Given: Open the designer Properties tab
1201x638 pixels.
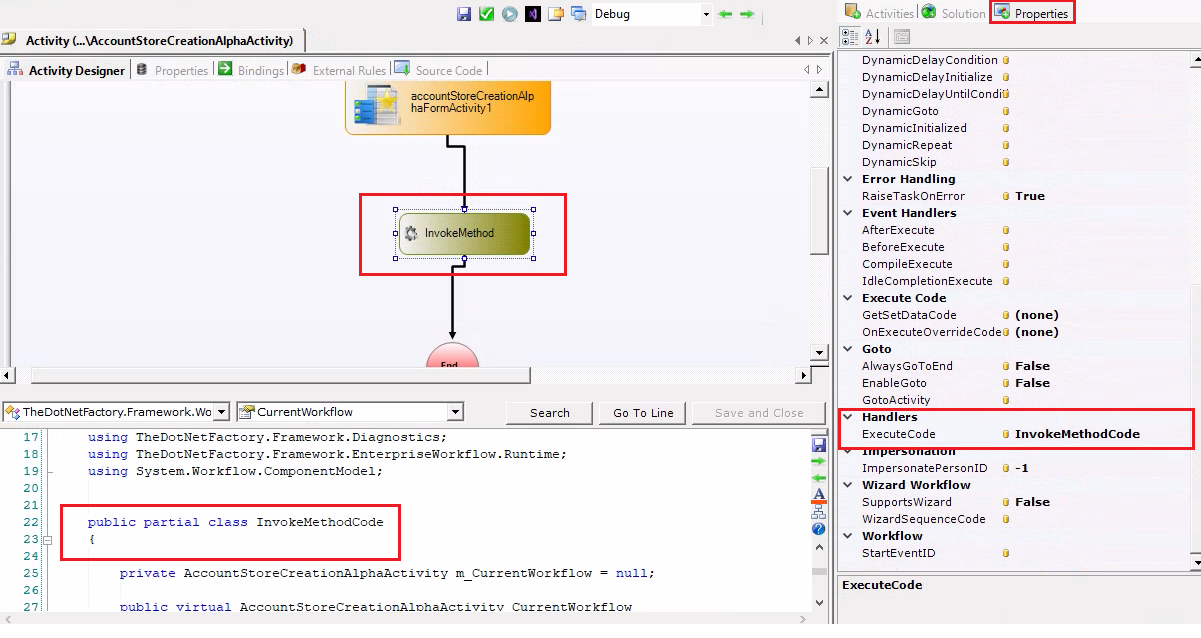Looking at the screenshot, I should click(171, 70).
